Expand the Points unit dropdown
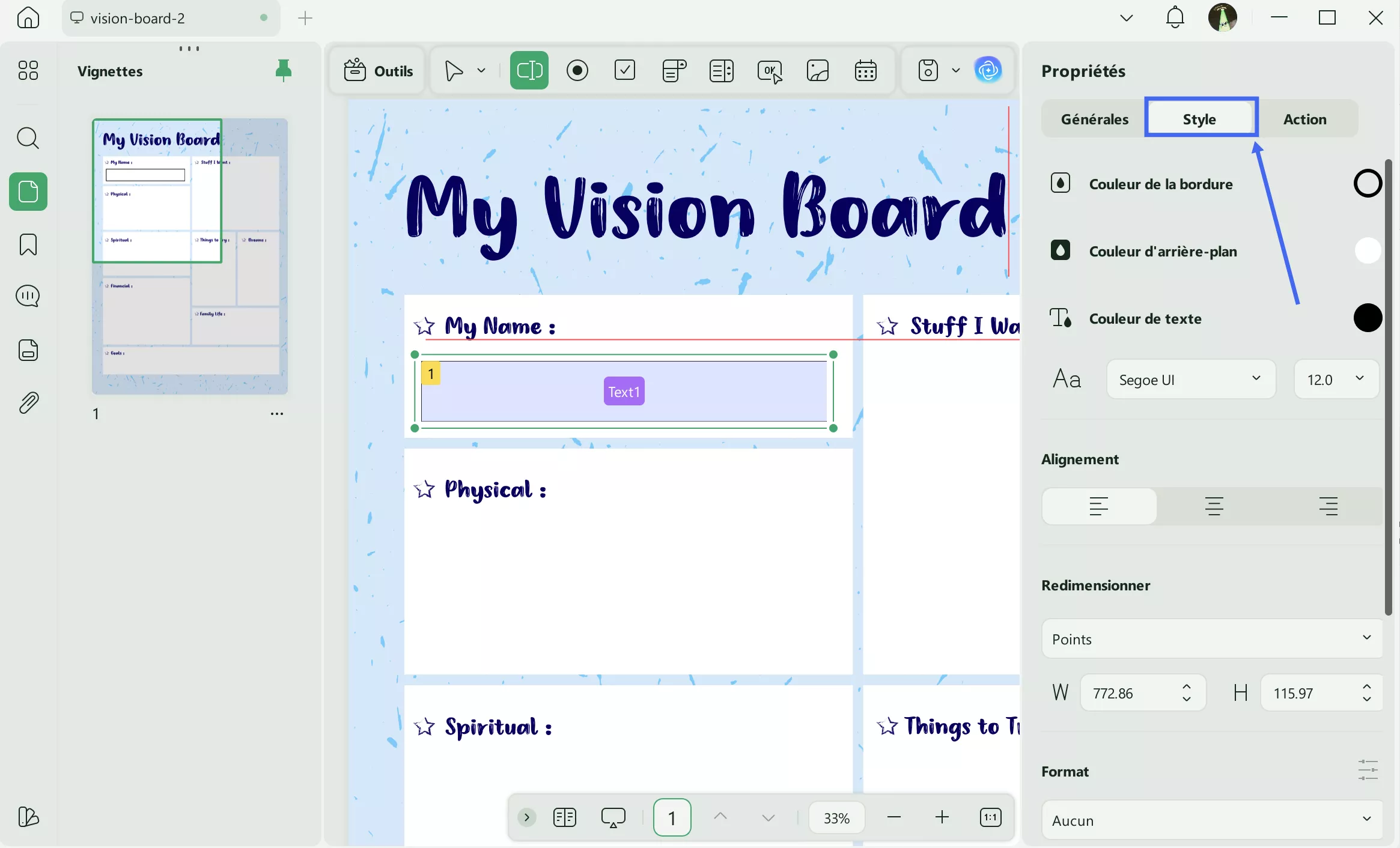 1211,638
